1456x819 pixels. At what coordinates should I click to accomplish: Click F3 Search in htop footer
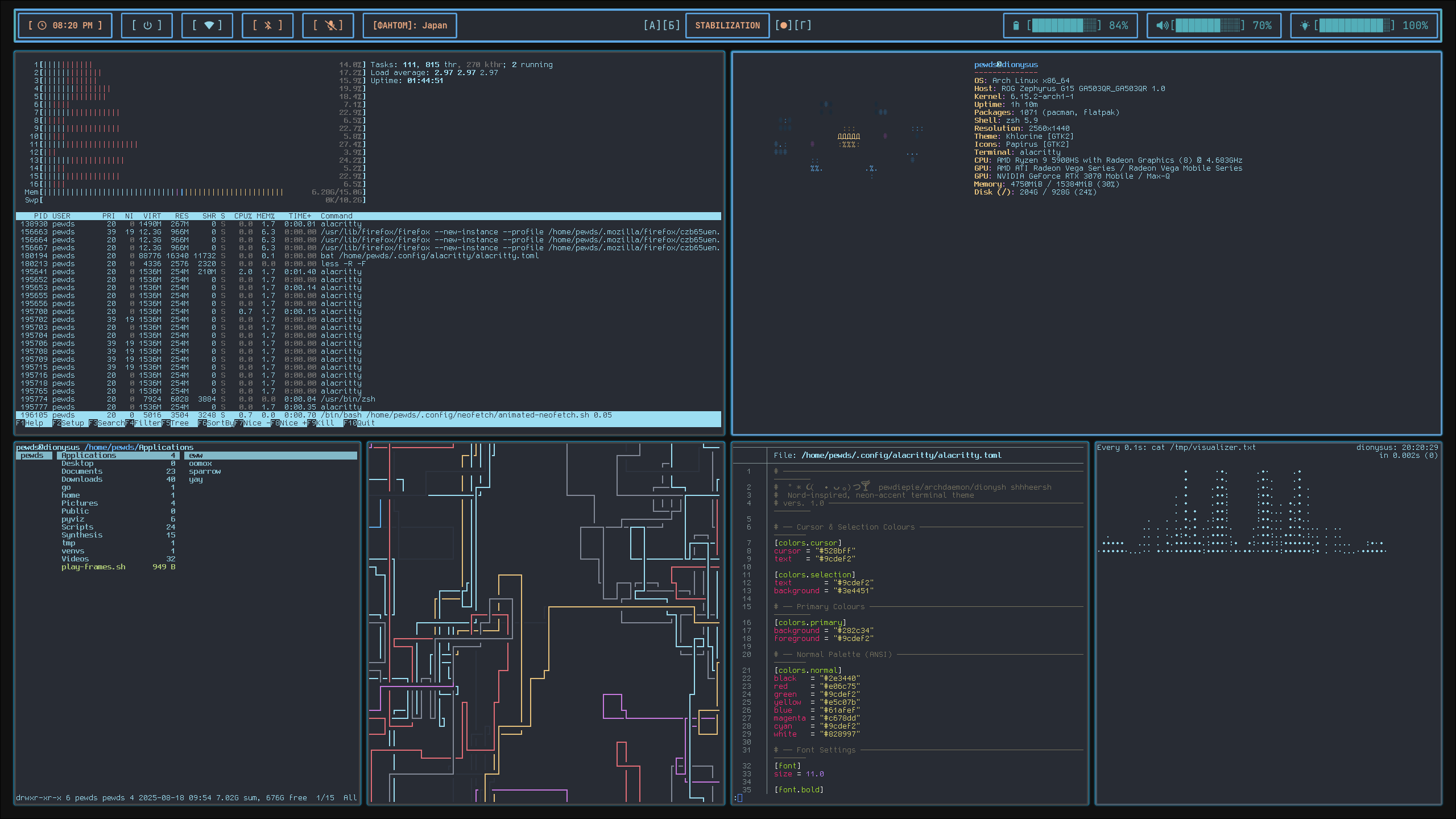[107, 423]
